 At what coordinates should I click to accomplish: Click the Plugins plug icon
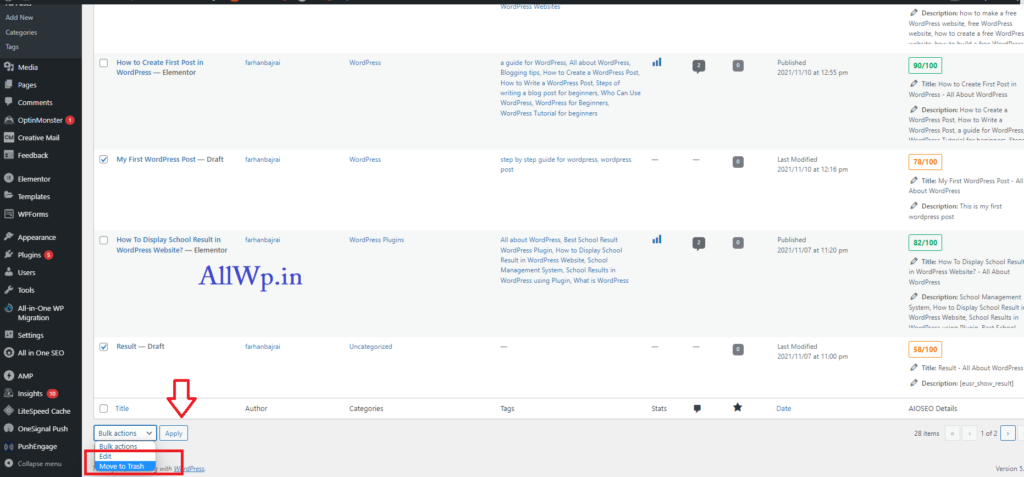(8, 255)
